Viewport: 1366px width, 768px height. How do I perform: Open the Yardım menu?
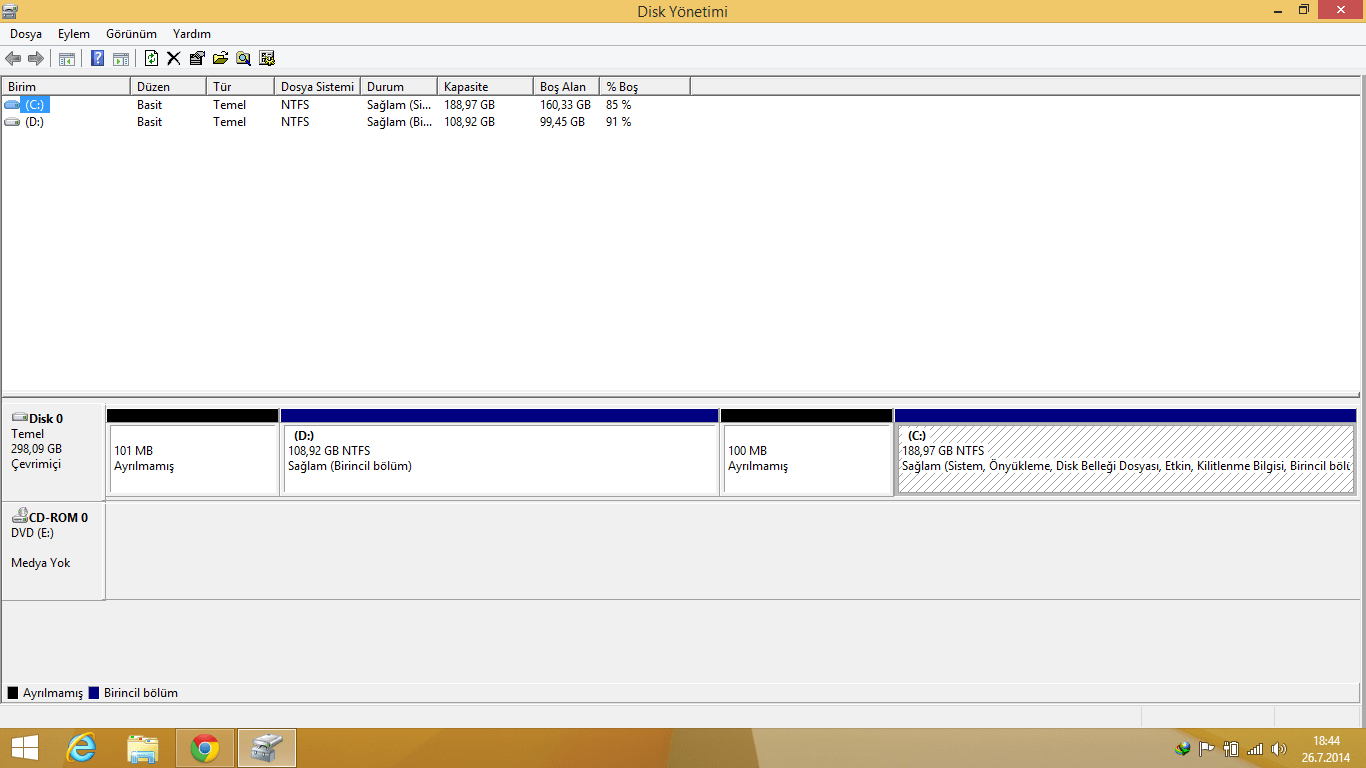click(192, 34)
